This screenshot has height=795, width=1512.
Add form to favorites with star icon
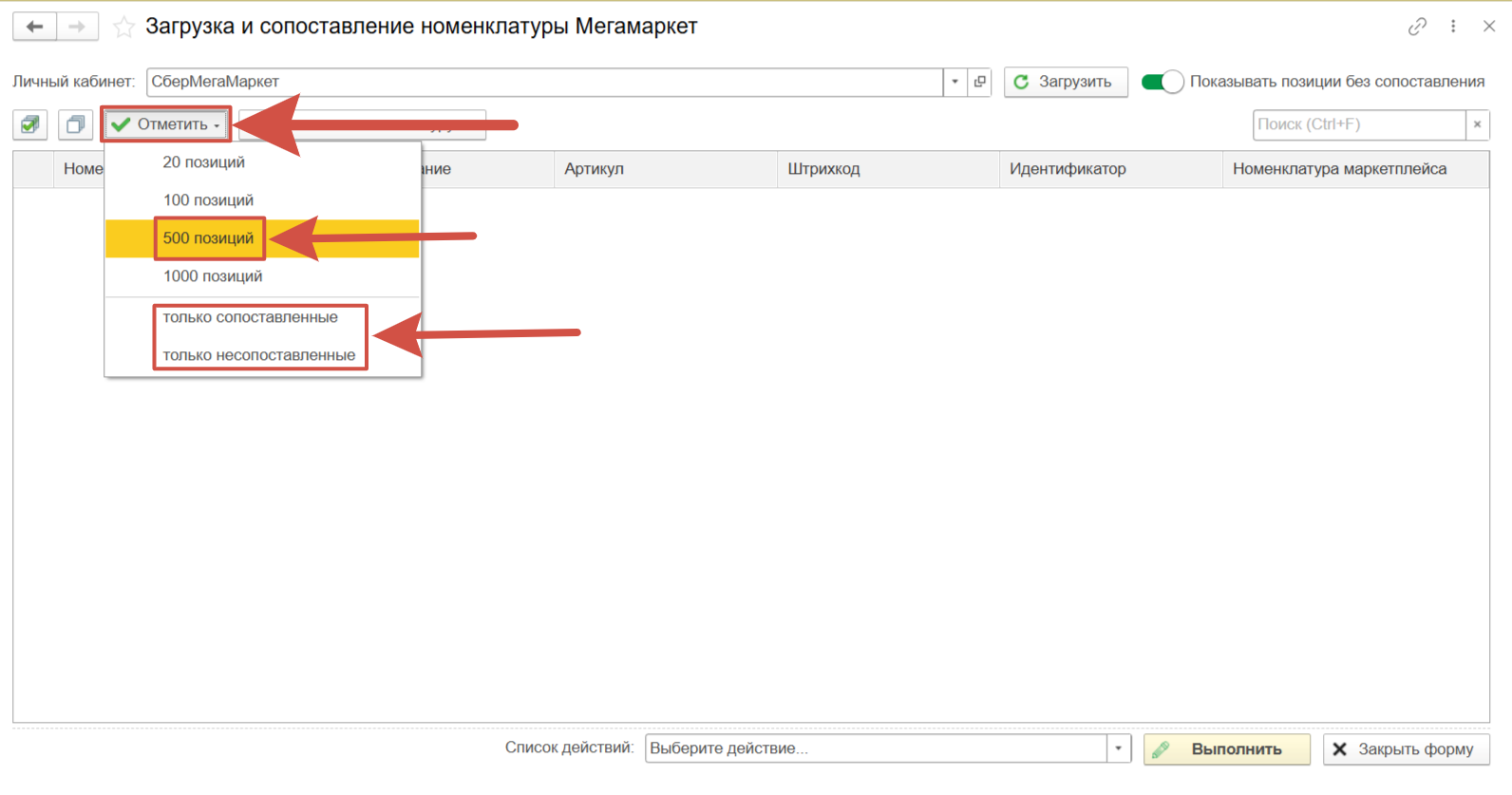coord(123,28)
